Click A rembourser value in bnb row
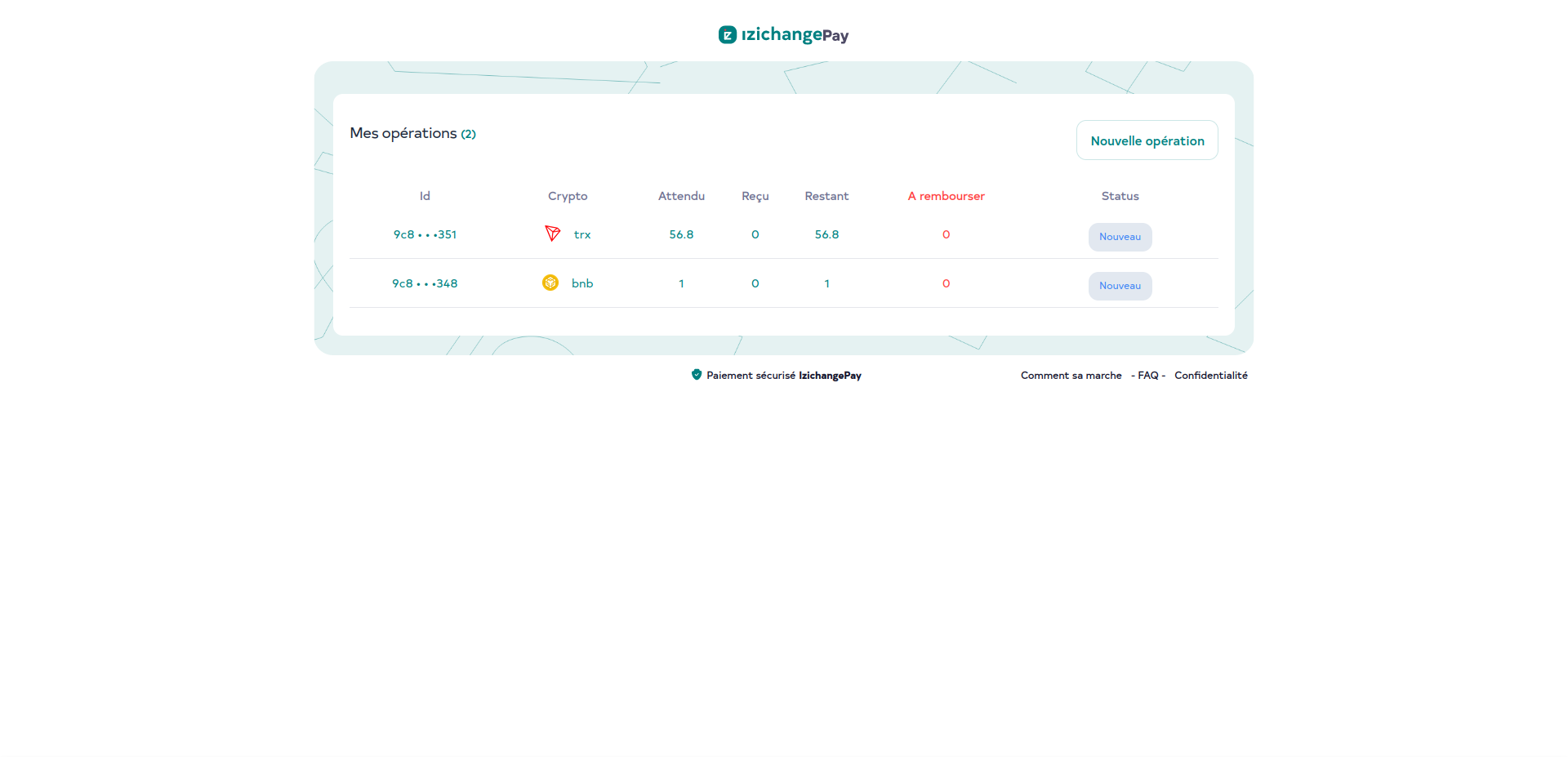 pyautogui.click(x=946, y=283)
